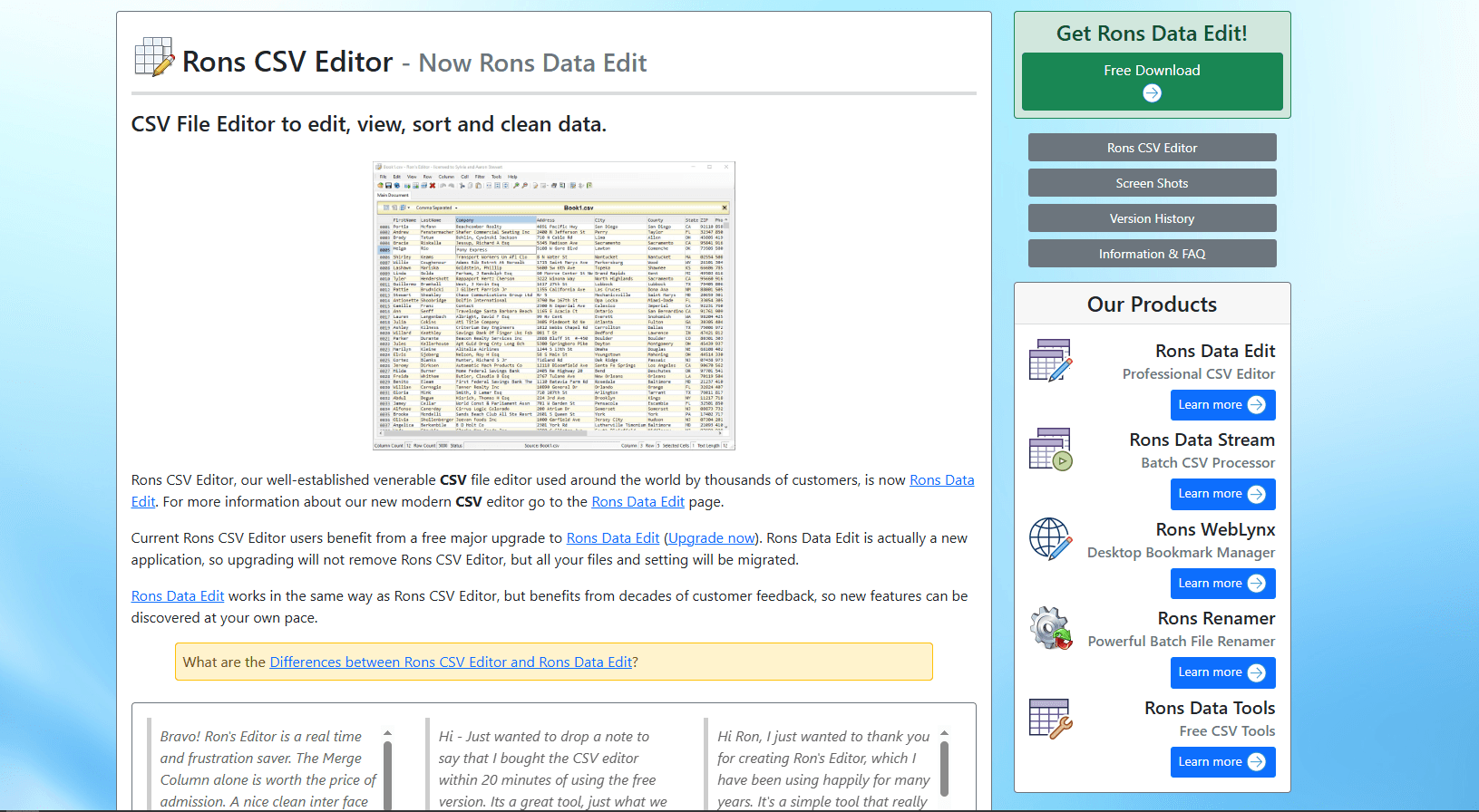The height and width of the screenshot is (812, 1479).
Task: Click third testimonial scrollbar
Action: coord(944,769)
